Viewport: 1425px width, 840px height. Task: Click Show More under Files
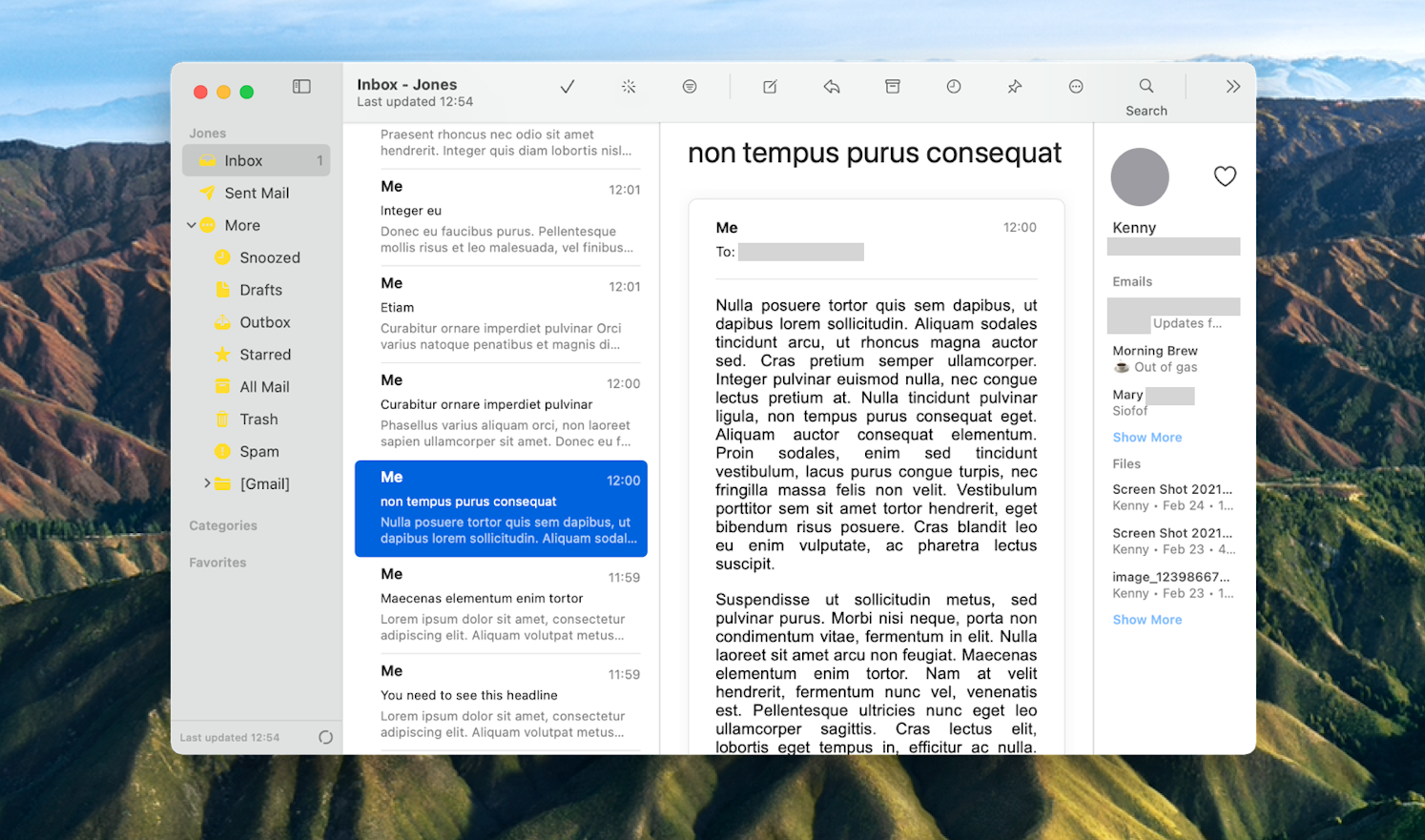(1146, 619)
